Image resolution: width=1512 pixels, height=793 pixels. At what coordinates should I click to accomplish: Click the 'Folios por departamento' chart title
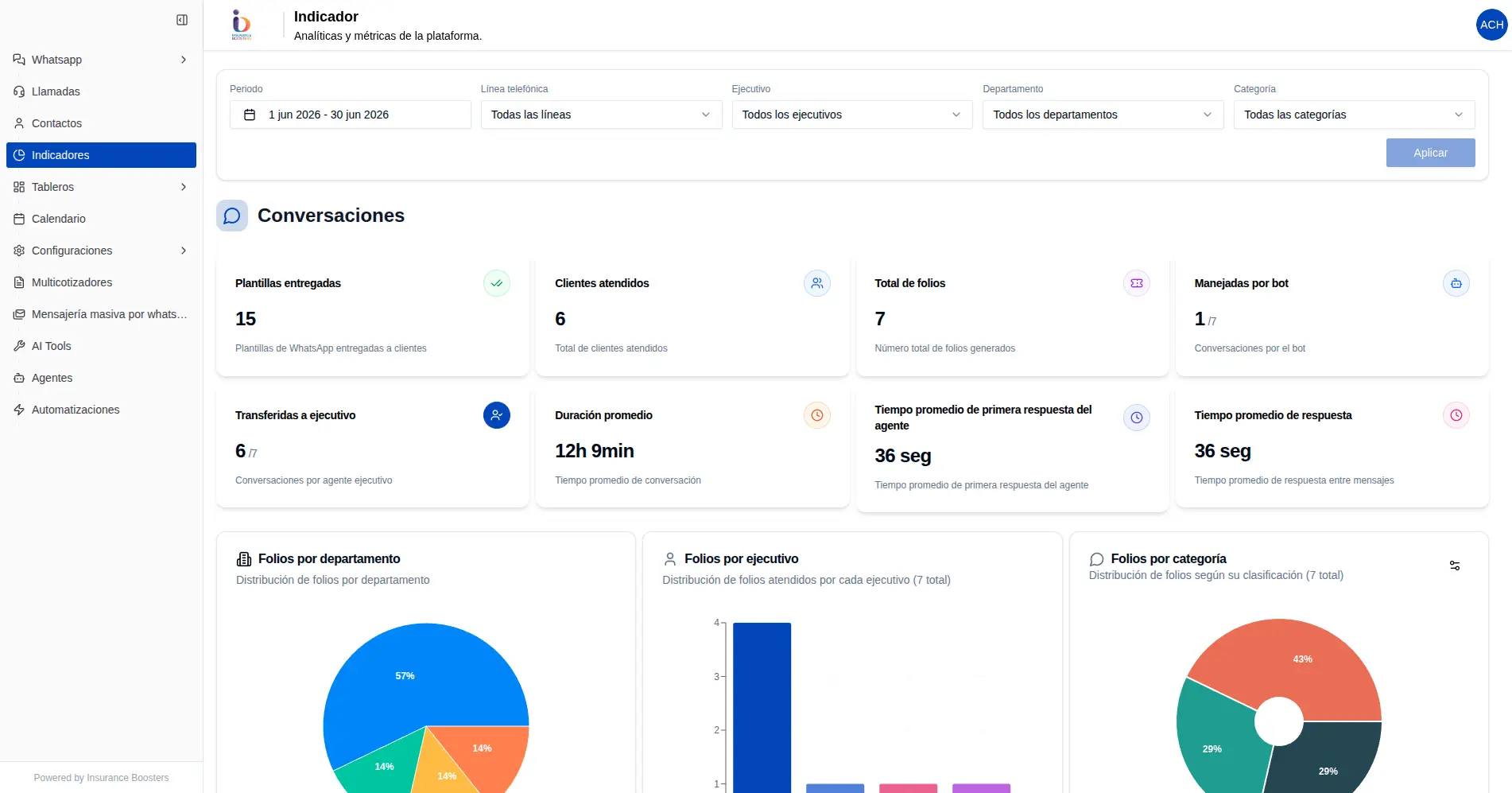click(x=329, y=559)
